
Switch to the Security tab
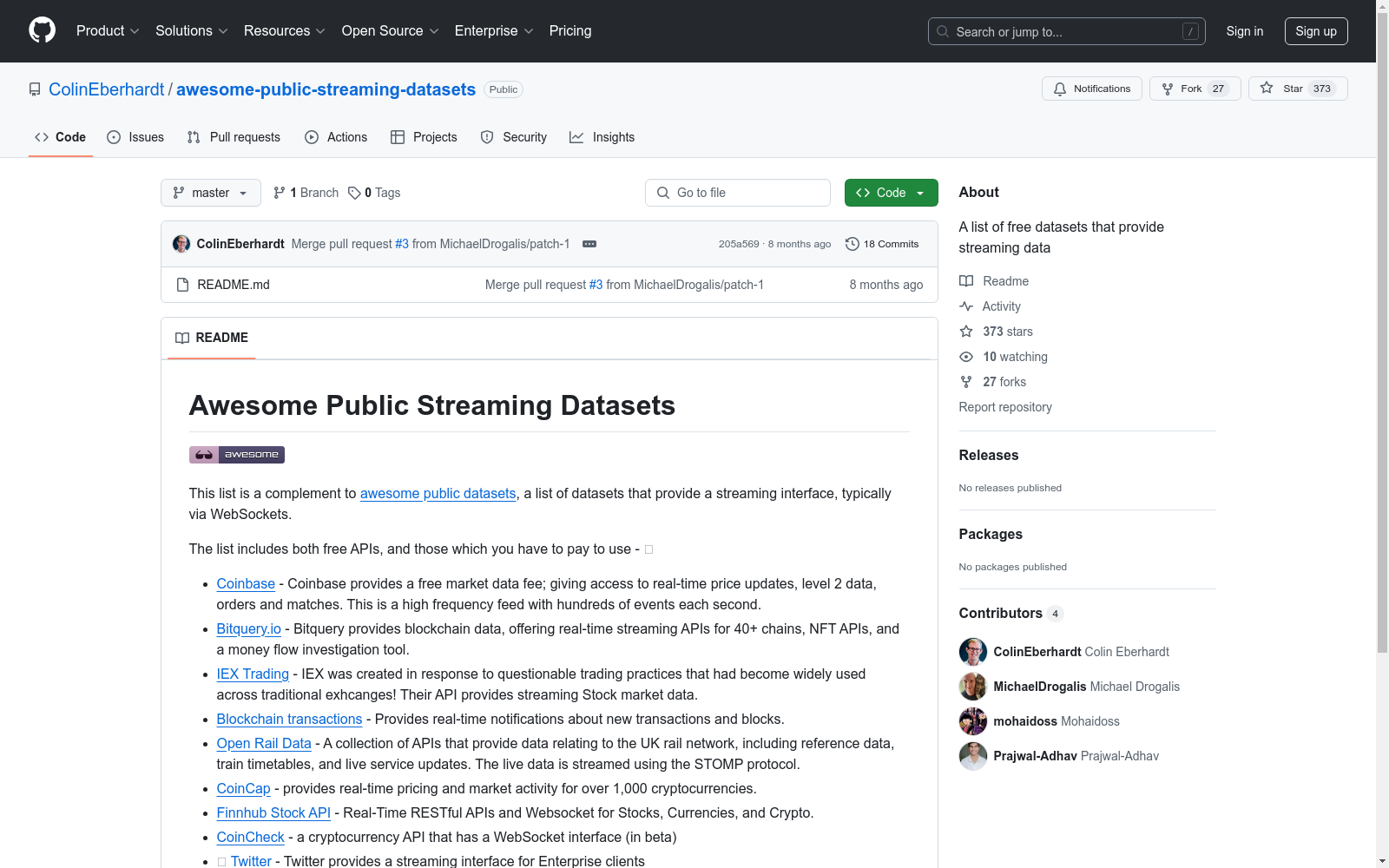pyautogui.click(x=514, y=137)
